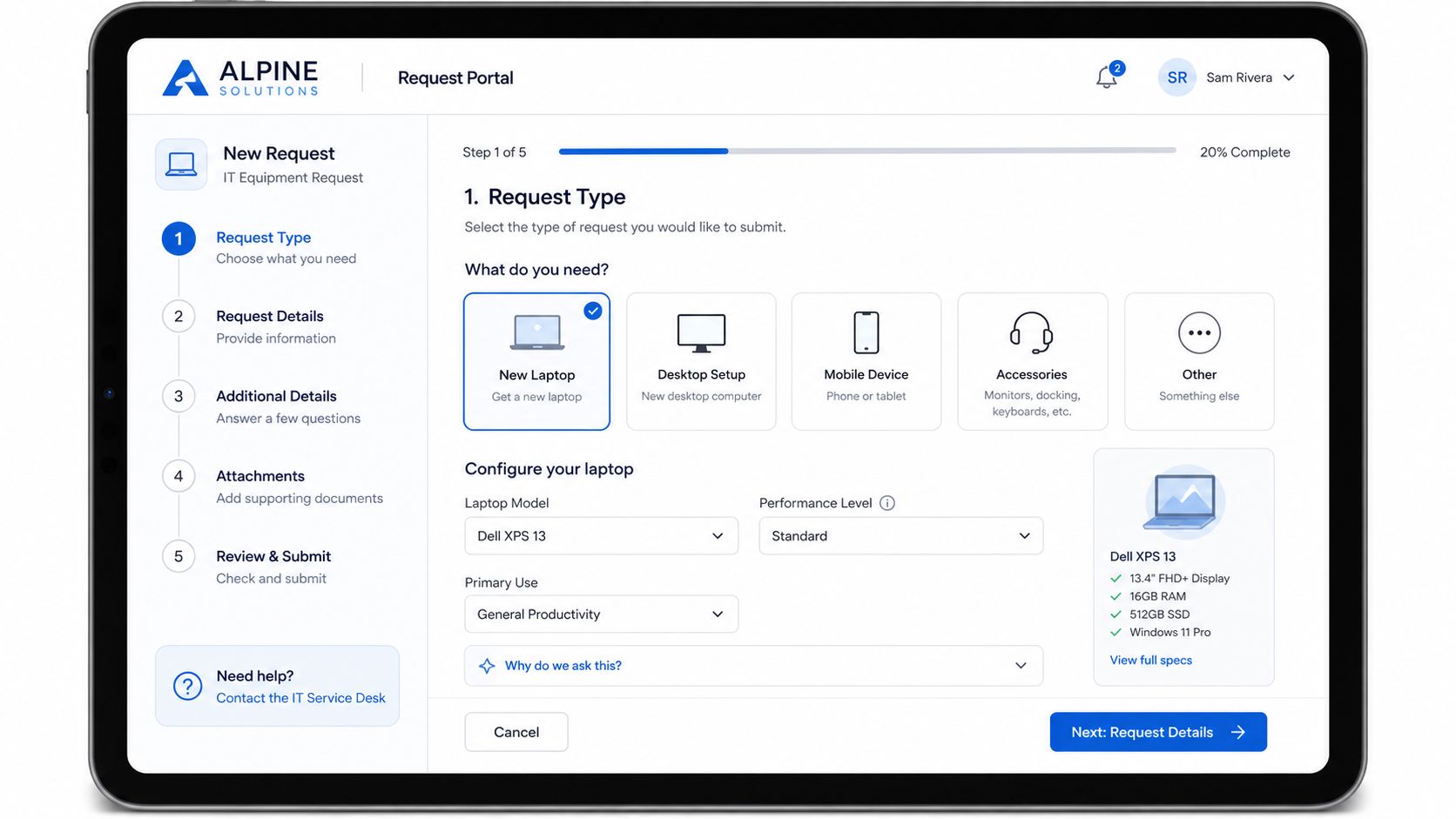Expand the Why do we ask this section
This screenshot has height=819, width=1456.
(753, 666)
